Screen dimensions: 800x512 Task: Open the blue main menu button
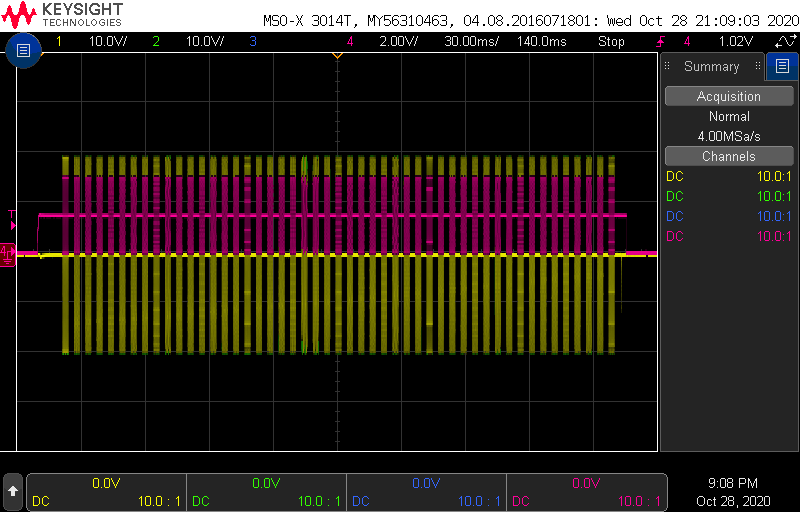(x=23, y=50)
